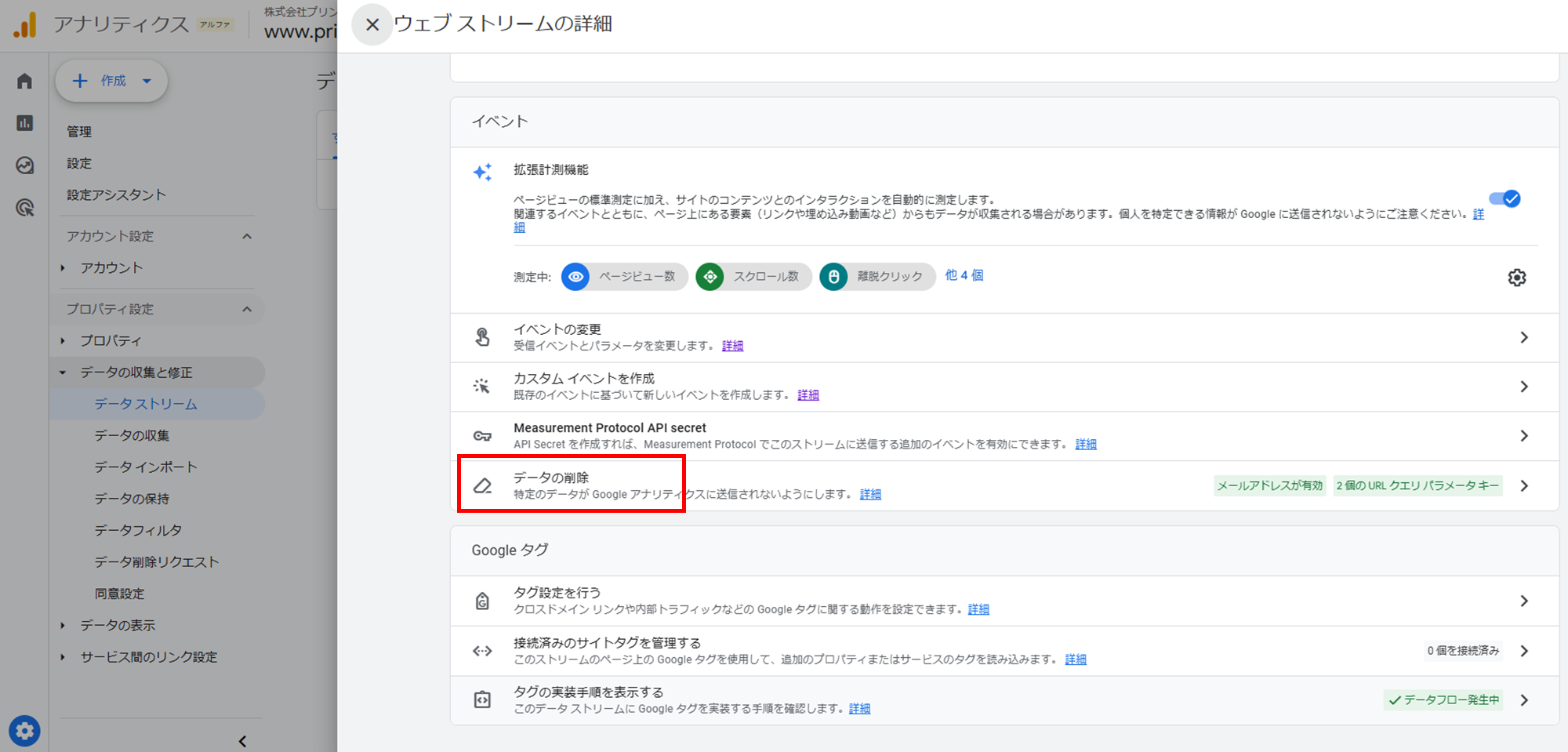Click the Admin gear icon at bottom left
1568x752 pixels.
[24, 731]
